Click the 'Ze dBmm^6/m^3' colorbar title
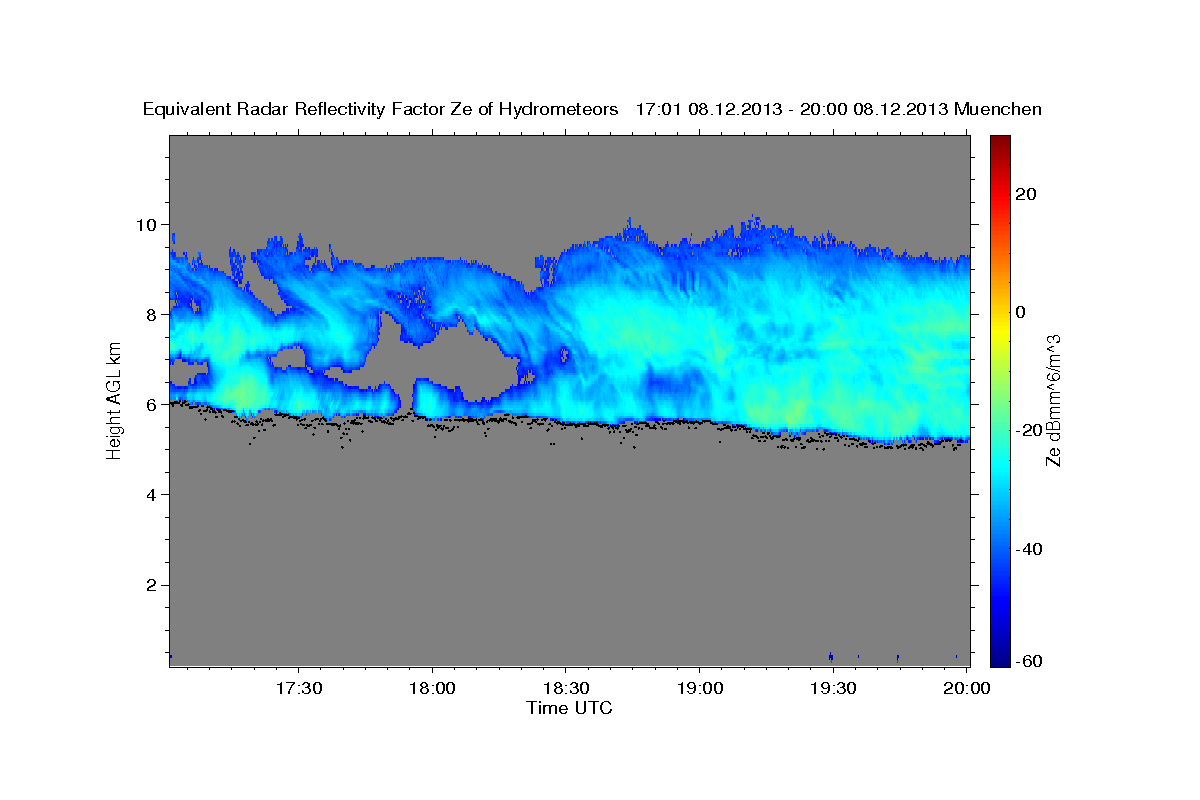 (1053, 400)
